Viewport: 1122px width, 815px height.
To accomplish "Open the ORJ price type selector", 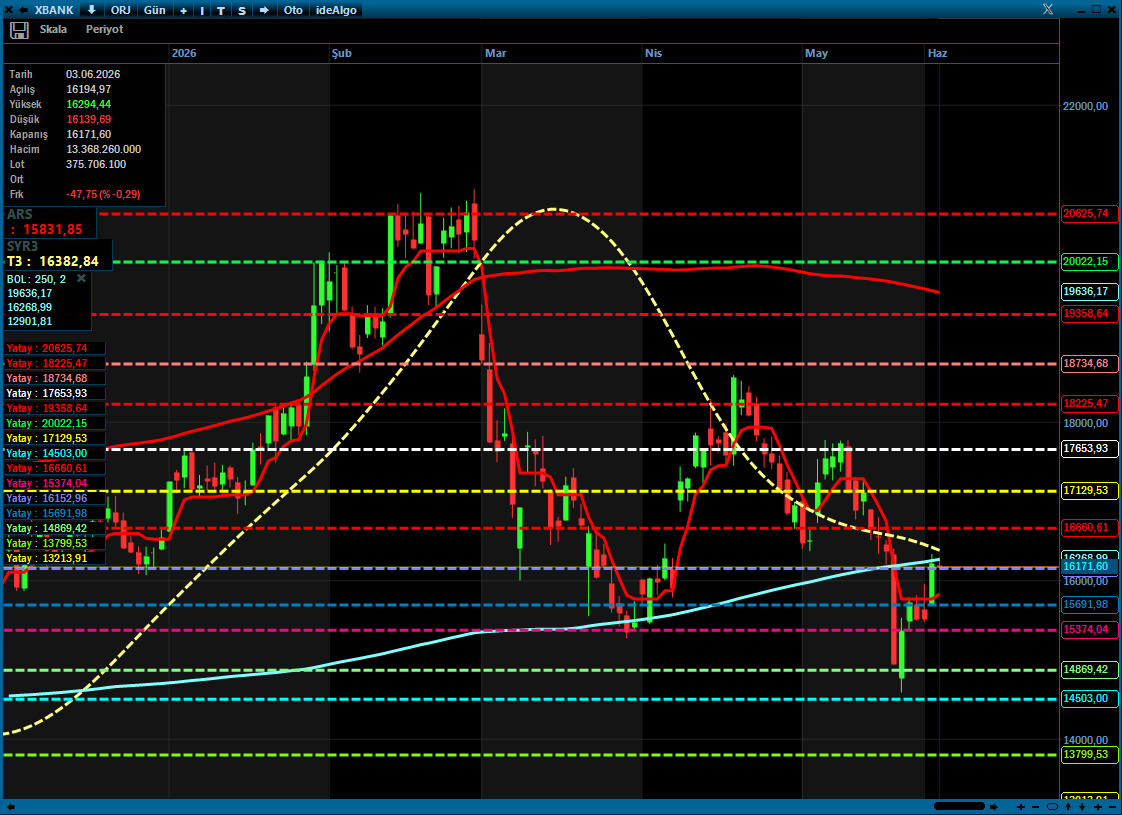I will point(121,10).
